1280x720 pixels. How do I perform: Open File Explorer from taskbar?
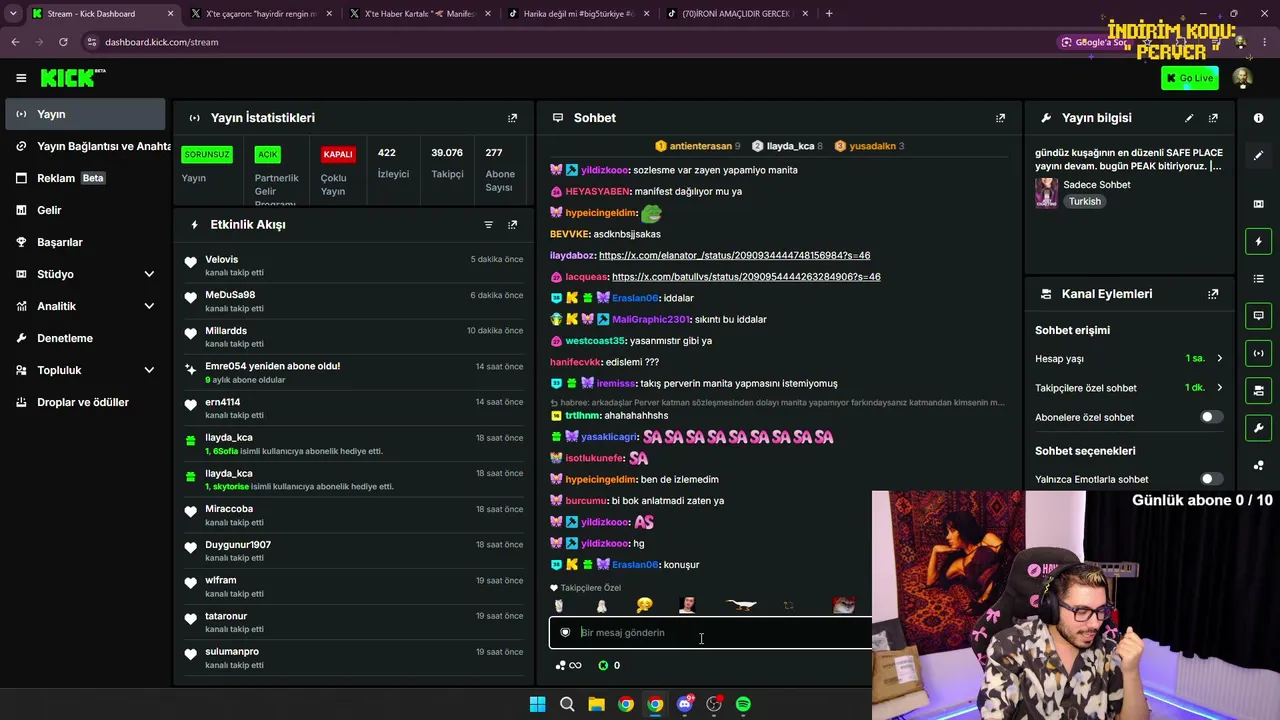click(x=596, y=704)
